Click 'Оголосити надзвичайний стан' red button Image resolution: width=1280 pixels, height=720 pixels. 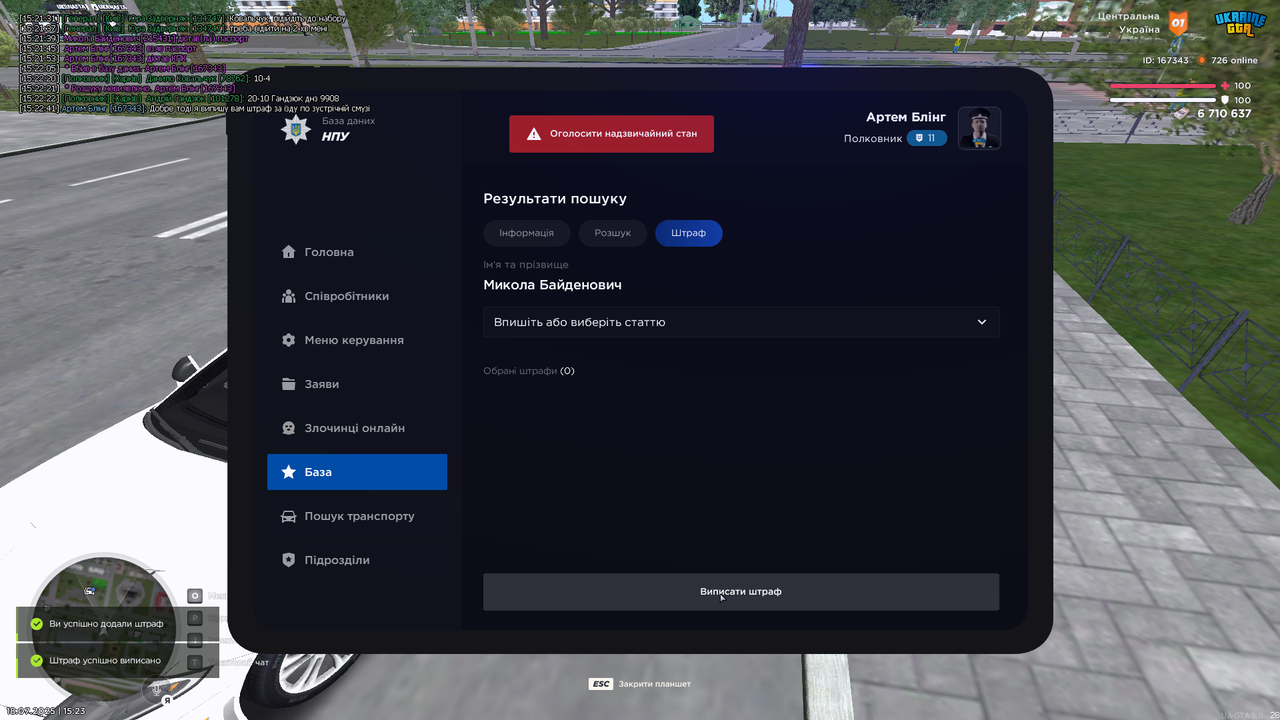tap(612, 133)
